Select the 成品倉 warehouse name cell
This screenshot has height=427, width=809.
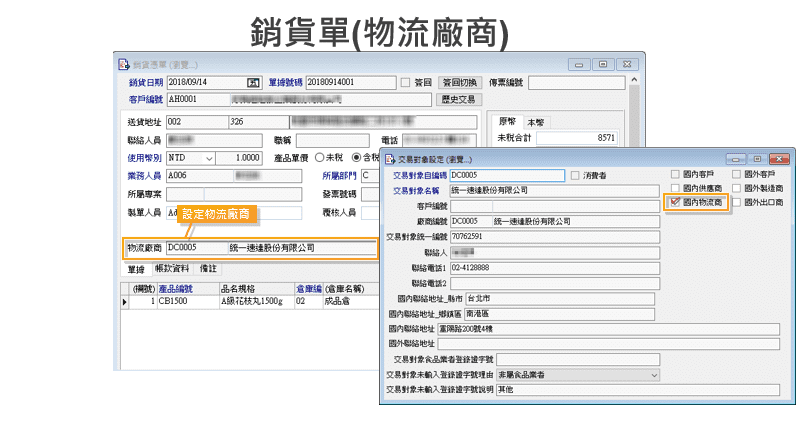click(351, 302)
